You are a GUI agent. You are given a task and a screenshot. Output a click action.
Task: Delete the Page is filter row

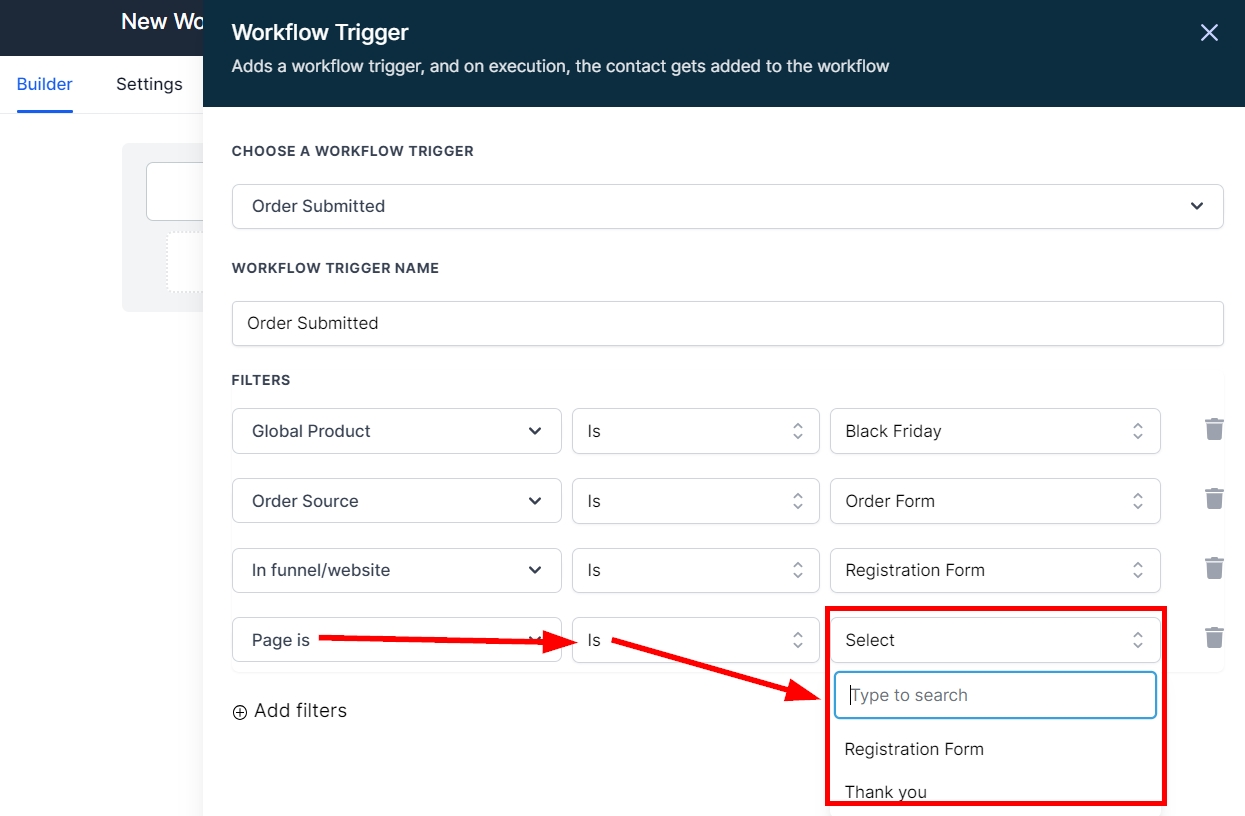point(1214,638)
